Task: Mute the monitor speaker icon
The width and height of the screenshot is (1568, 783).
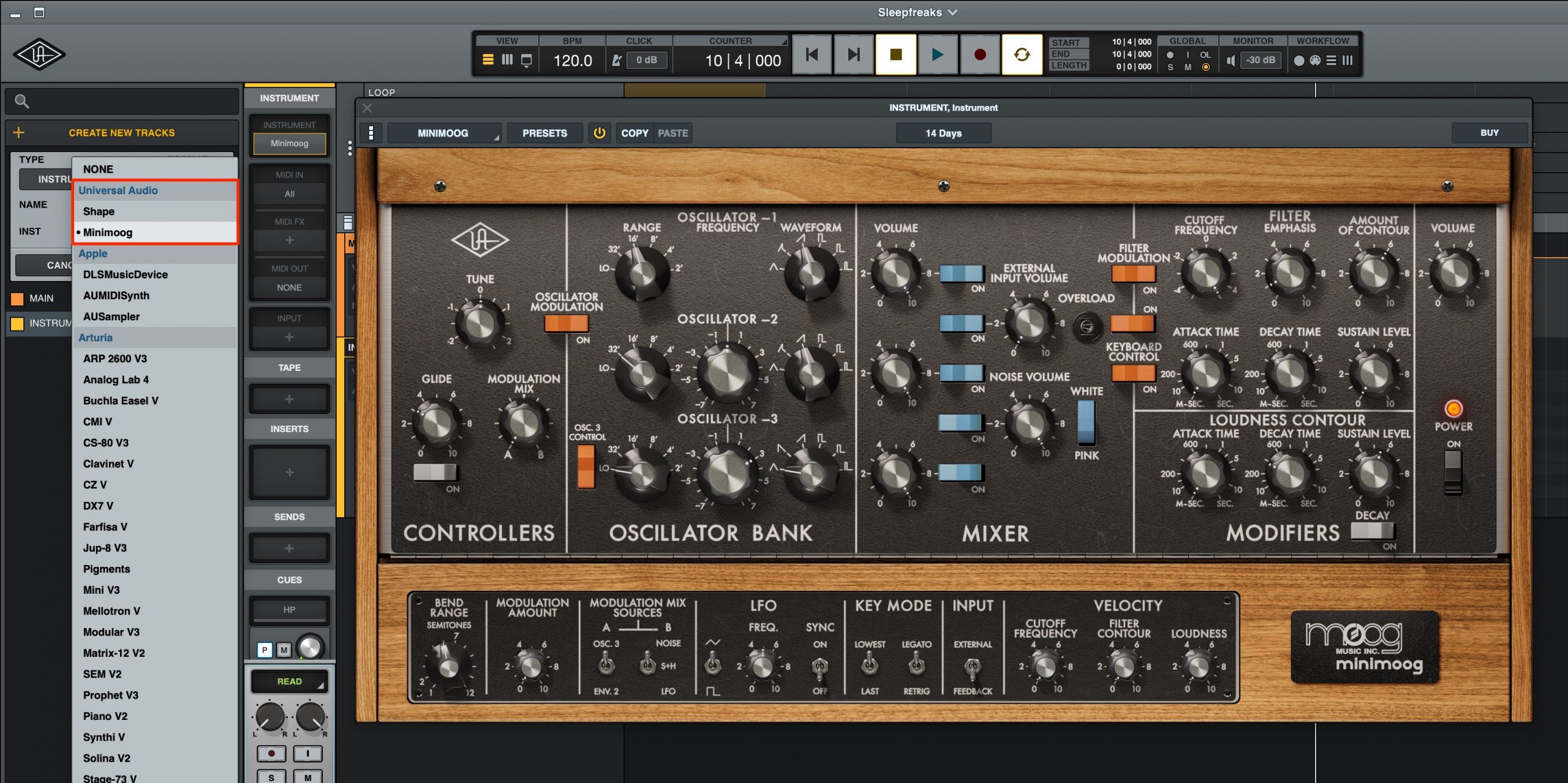Action: click(1231, 61)
